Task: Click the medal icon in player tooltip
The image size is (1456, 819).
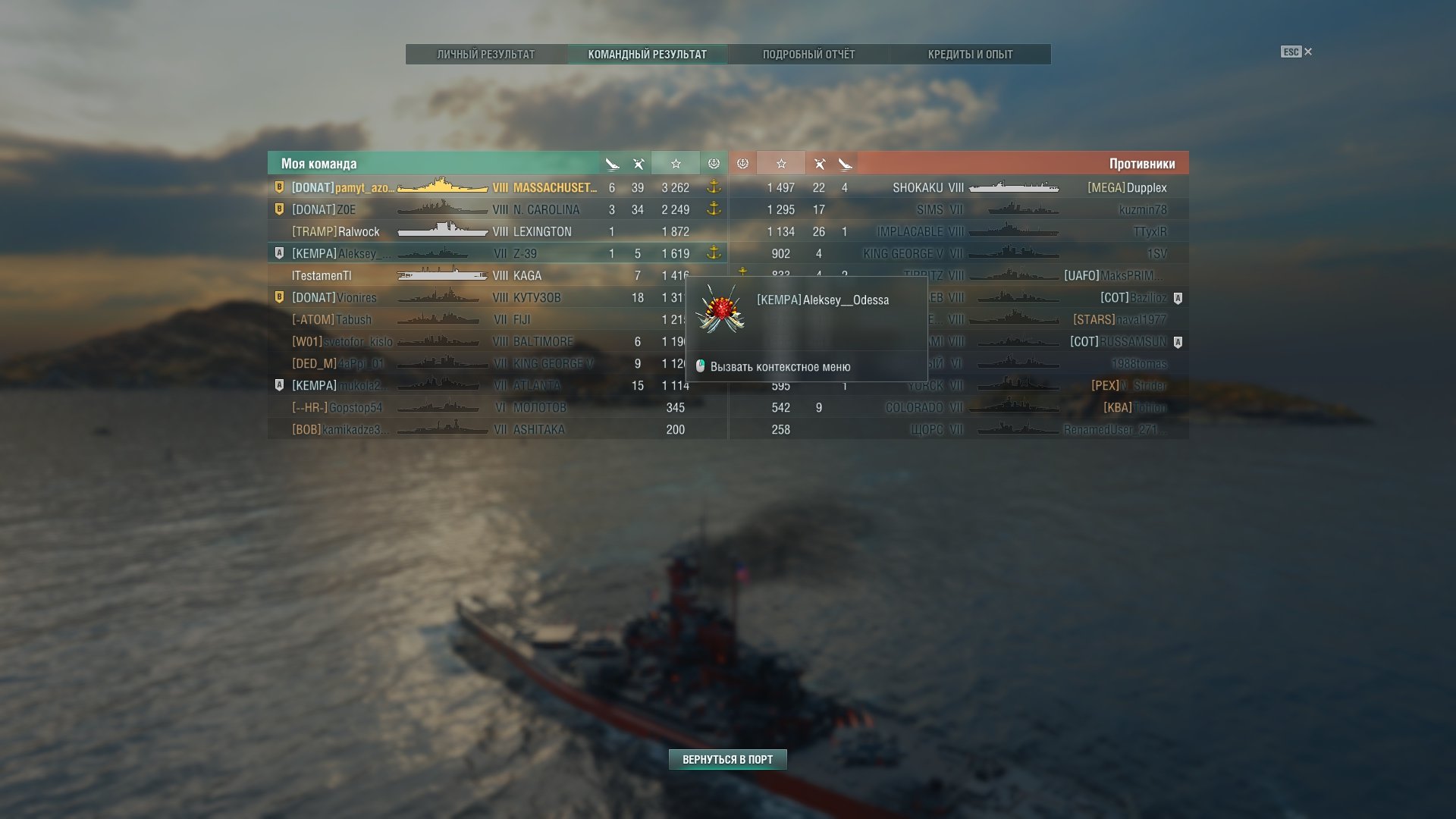Action: pos(720,309)
